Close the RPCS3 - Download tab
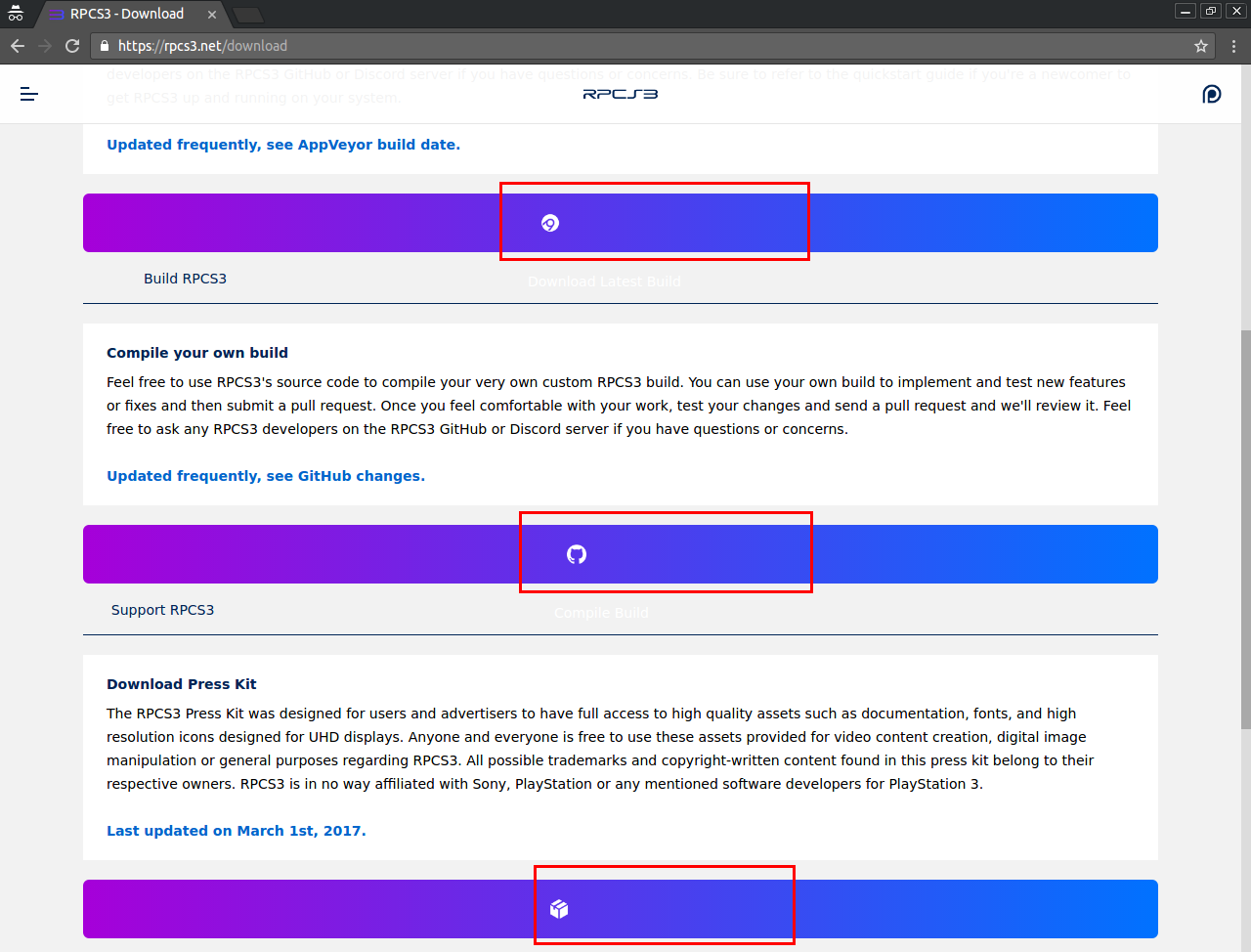The width and height of the screenshot is (1251, 952). coord(212,15)
